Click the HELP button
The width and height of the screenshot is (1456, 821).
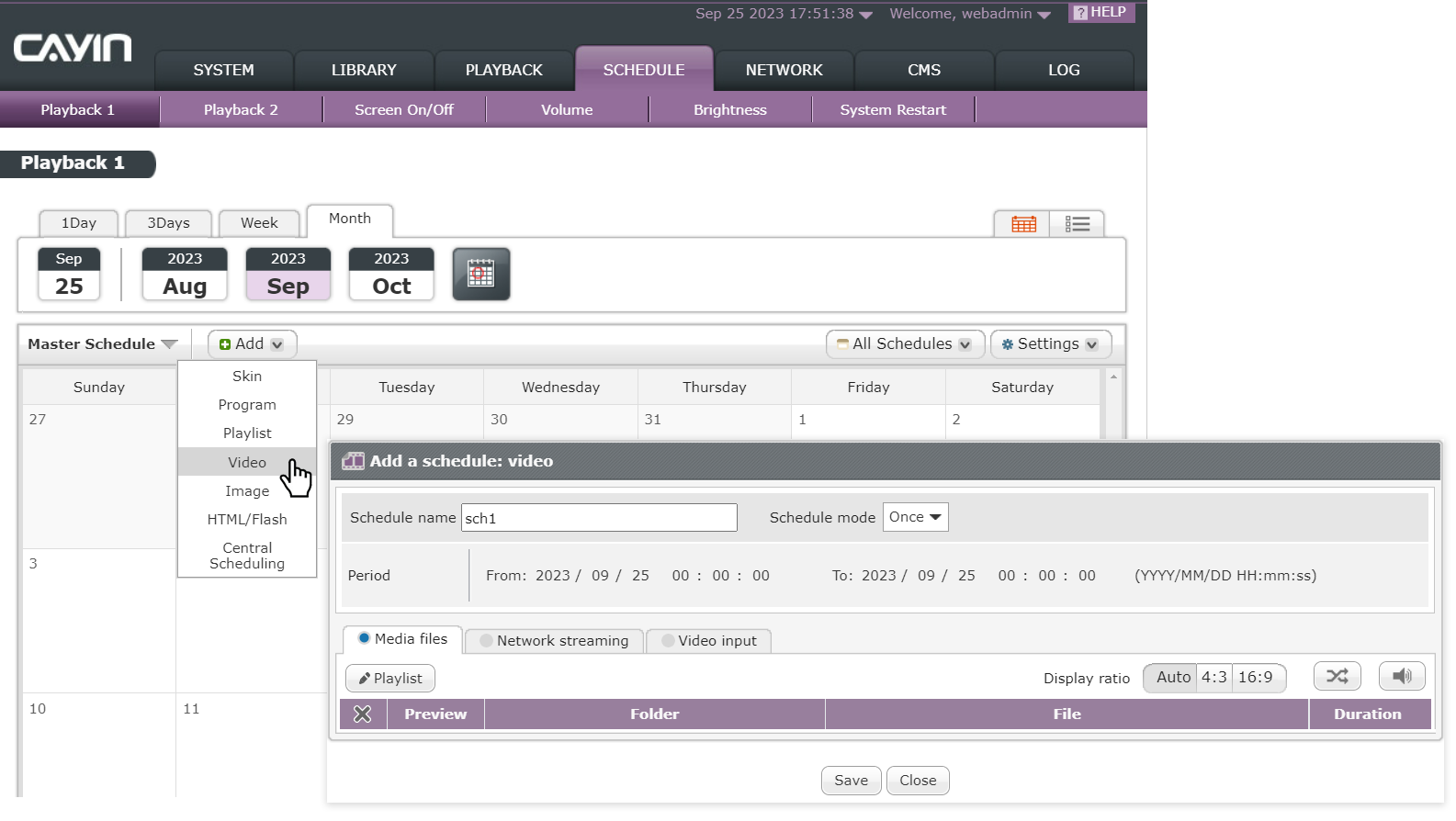pyautogui.click(x=1100, y=12)
